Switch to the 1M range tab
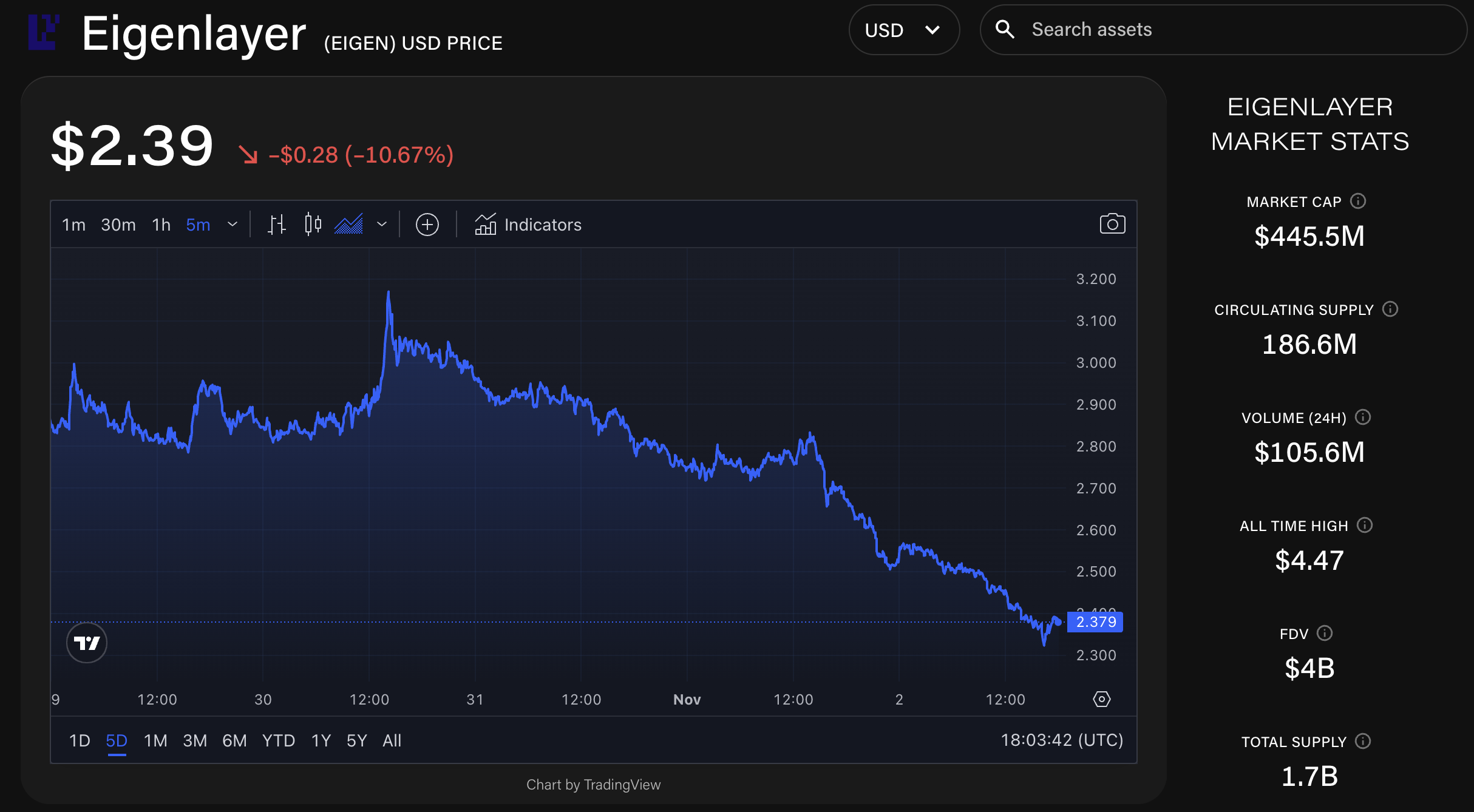The width and height of the screenshot is (1474, 812). [x=155, y=740]
